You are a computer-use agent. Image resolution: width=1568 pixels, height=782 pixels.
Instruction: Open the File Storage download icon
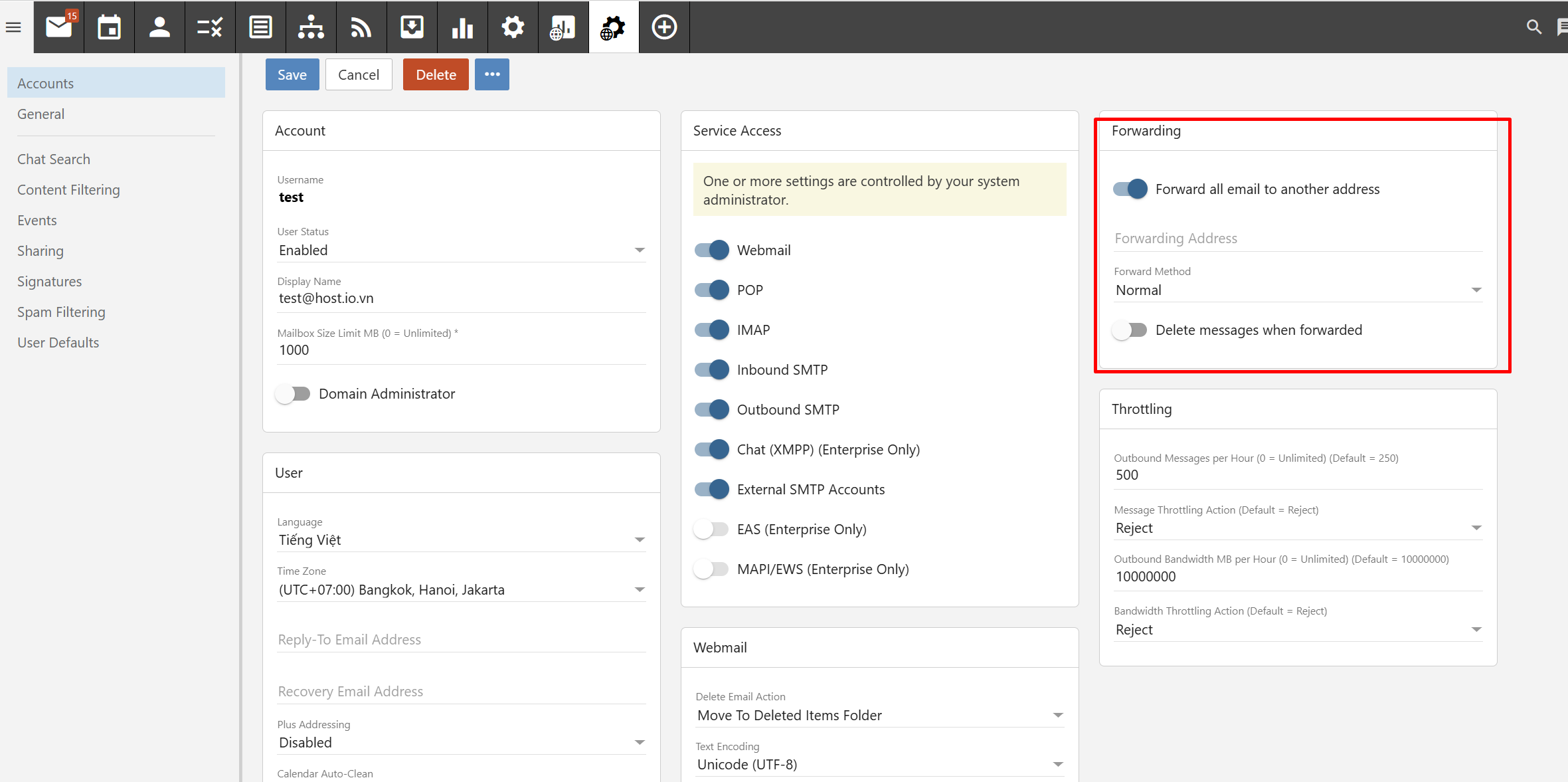(x=412, y=27)
